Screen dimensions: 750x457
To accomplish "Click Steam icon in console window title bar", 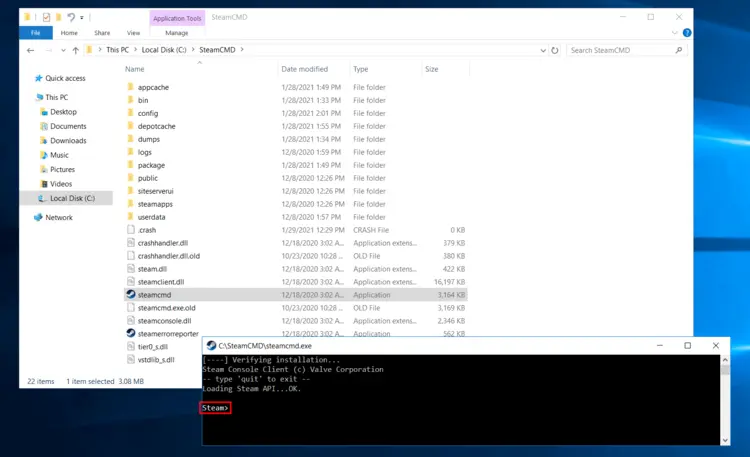I will click(211, 345).
